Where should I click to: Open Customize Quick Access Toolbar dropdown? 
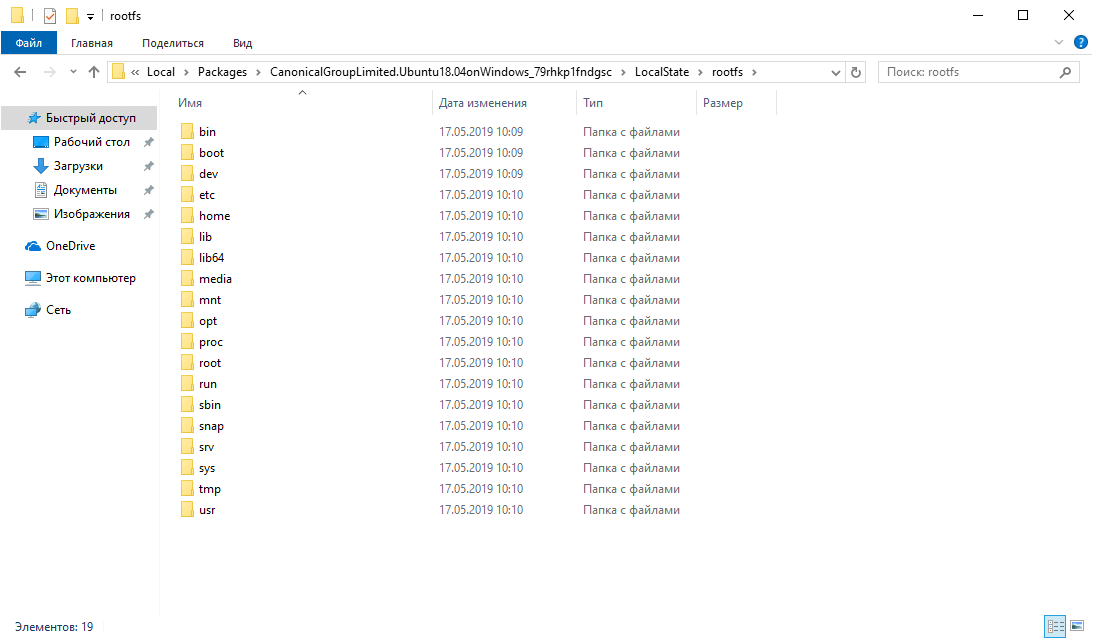click(90, 17)
